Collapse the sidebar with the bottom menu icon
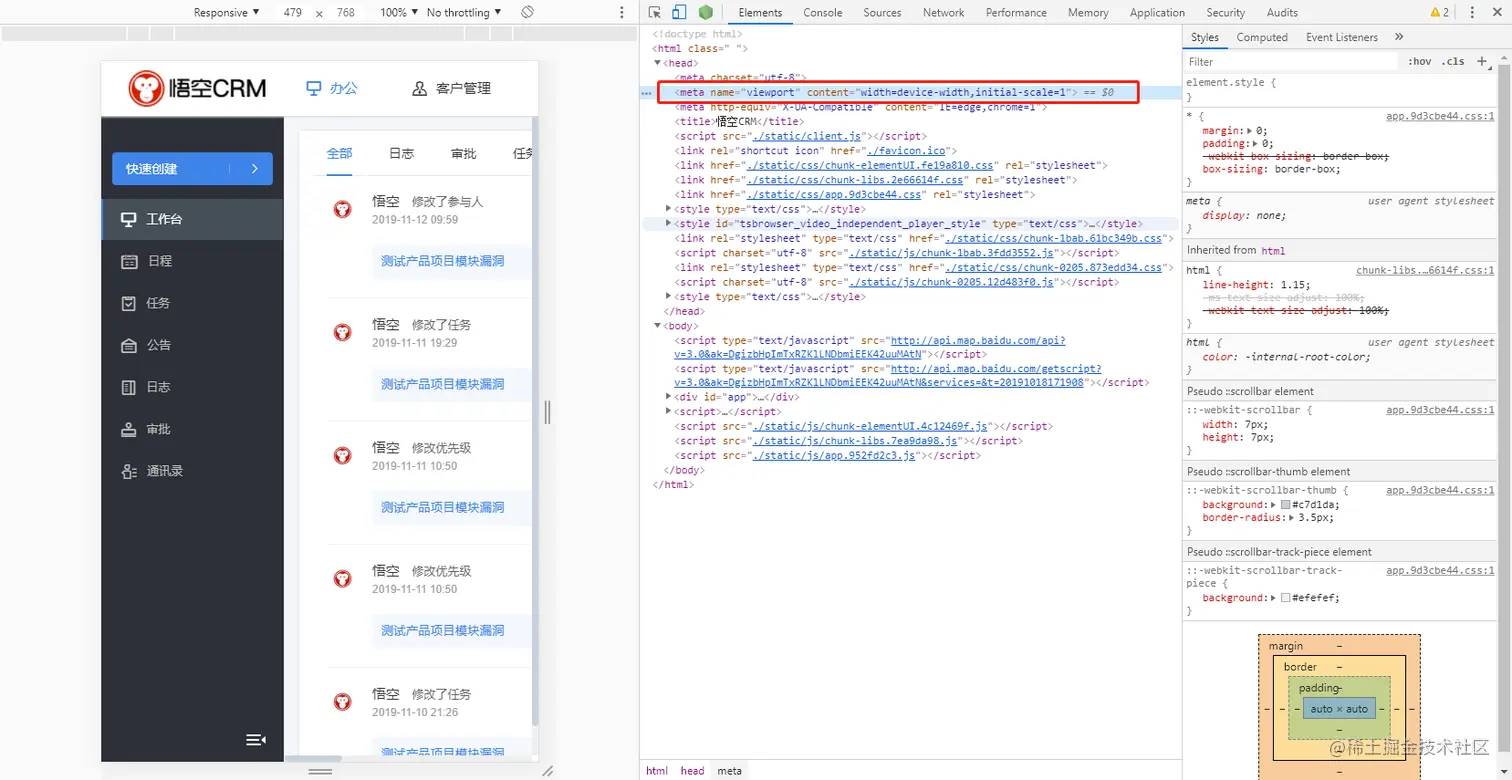This screenshot has width=1512, height=780. click(256, 739)
